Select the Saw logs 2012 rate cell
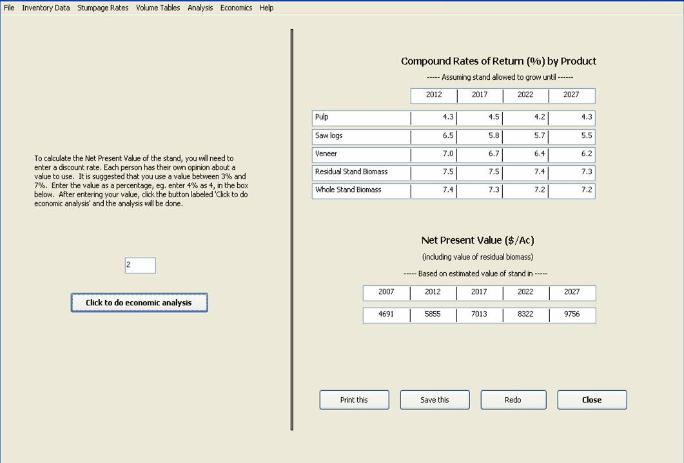The height and width of the screenshot is (463, 684). coord(434,136)
